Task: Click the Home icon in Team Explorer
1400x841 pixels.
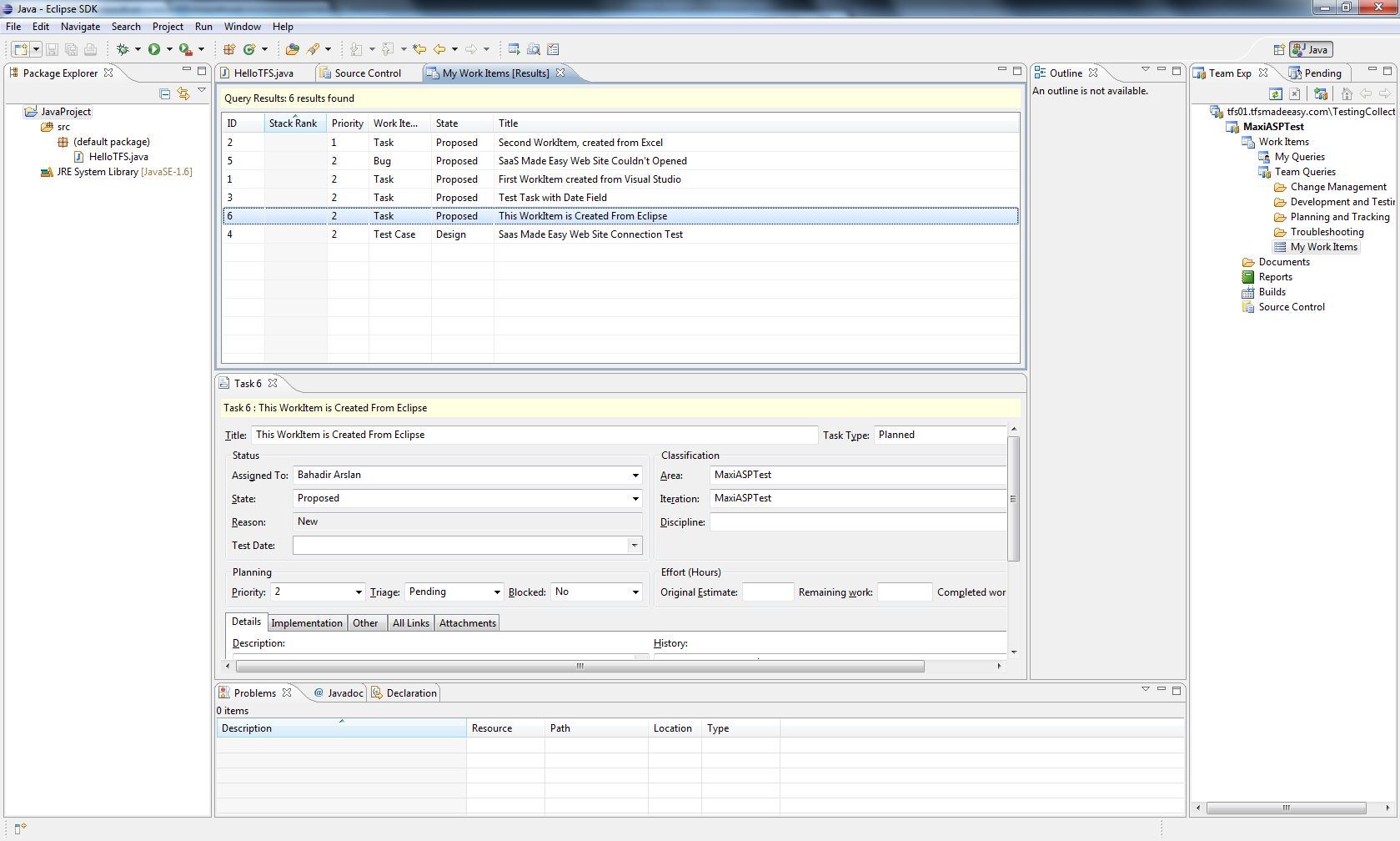Action: click(1346, 93)
